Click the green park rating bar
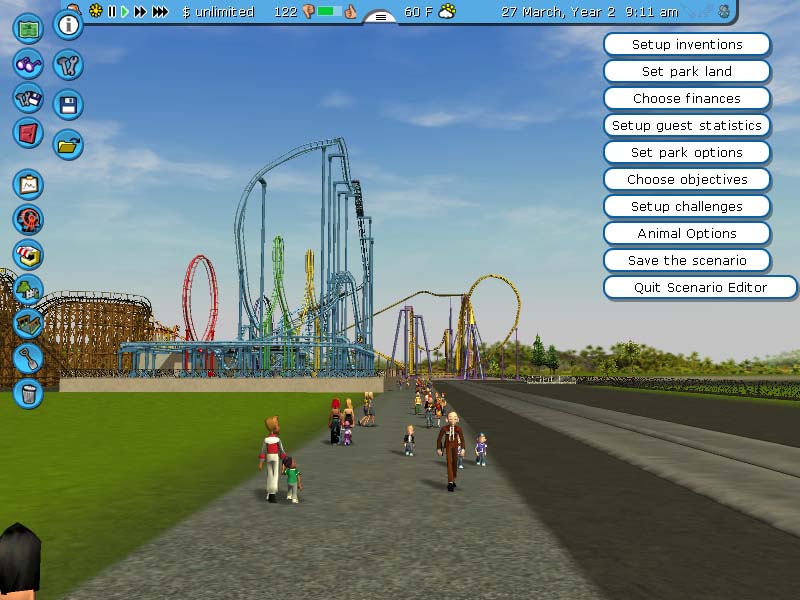800x600 pixels. tap(330, 11)
